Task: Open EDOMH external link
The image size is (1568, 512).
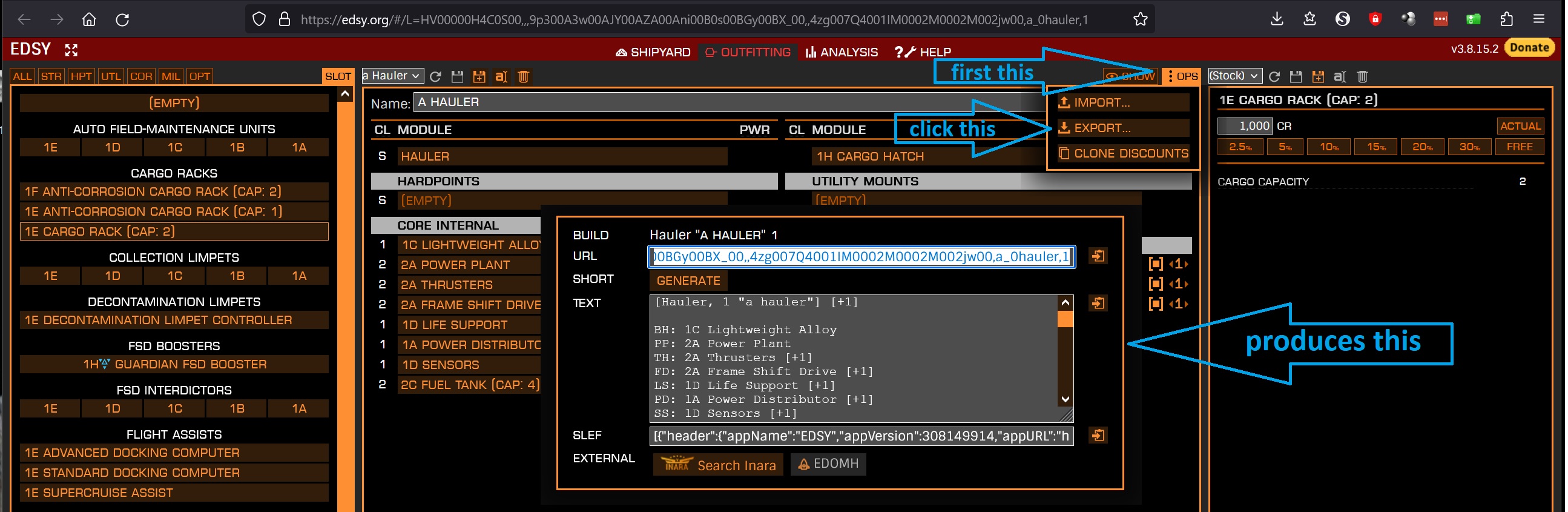Action: [x=829, y=465]
